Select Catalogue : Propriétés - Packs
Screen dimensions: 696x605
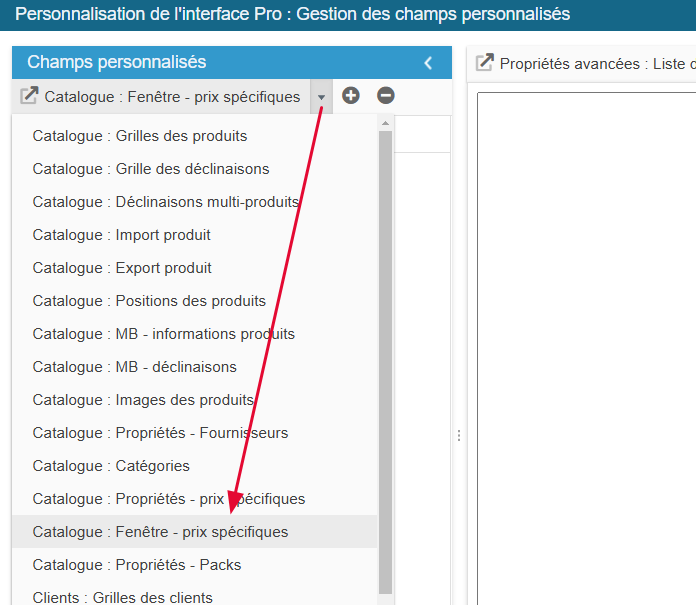(137, 565)
